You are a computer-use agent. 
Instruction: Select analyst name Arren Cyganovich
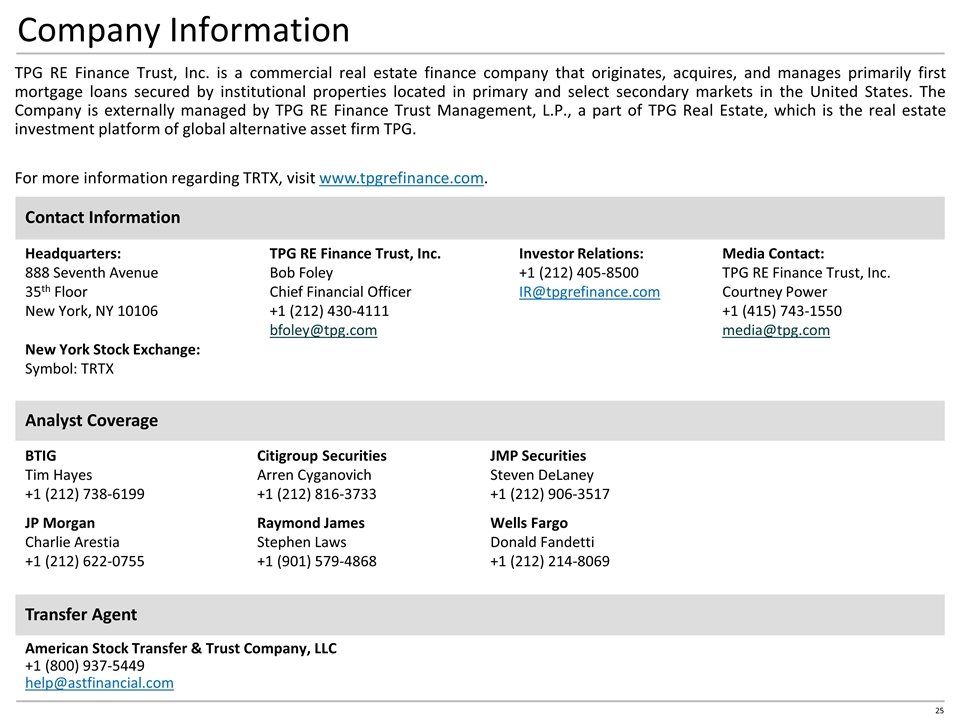[314, 474]
